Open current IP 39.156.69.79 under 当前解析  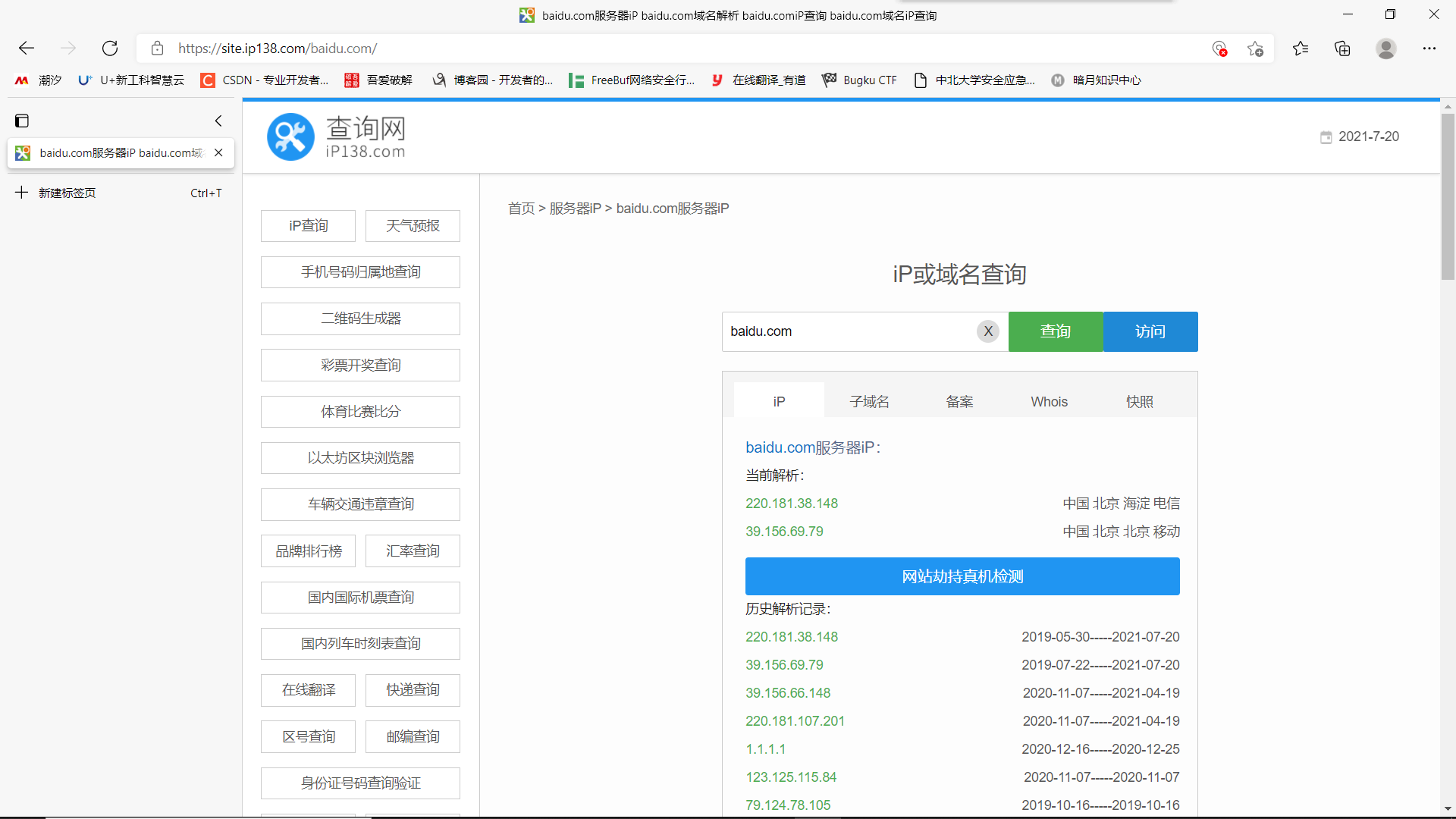[x=784, y=532]
